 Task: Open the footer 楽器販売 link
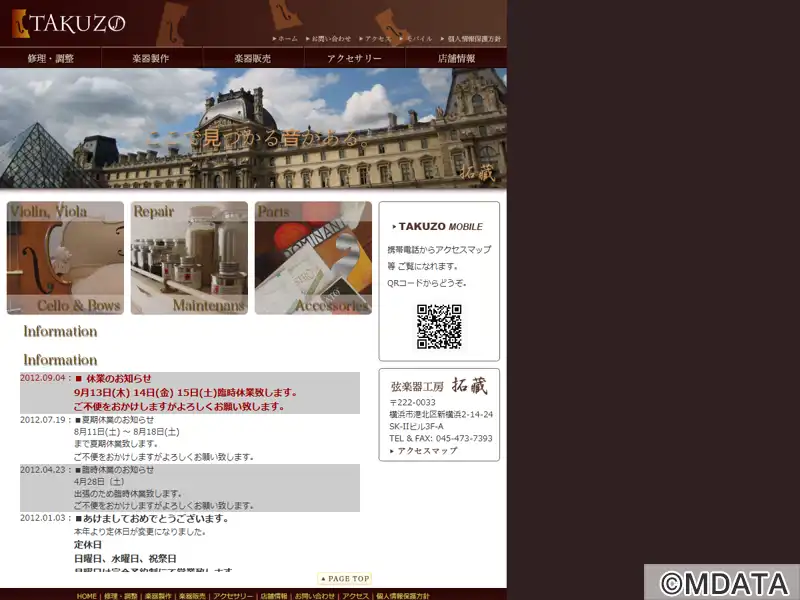coord(192,596)
